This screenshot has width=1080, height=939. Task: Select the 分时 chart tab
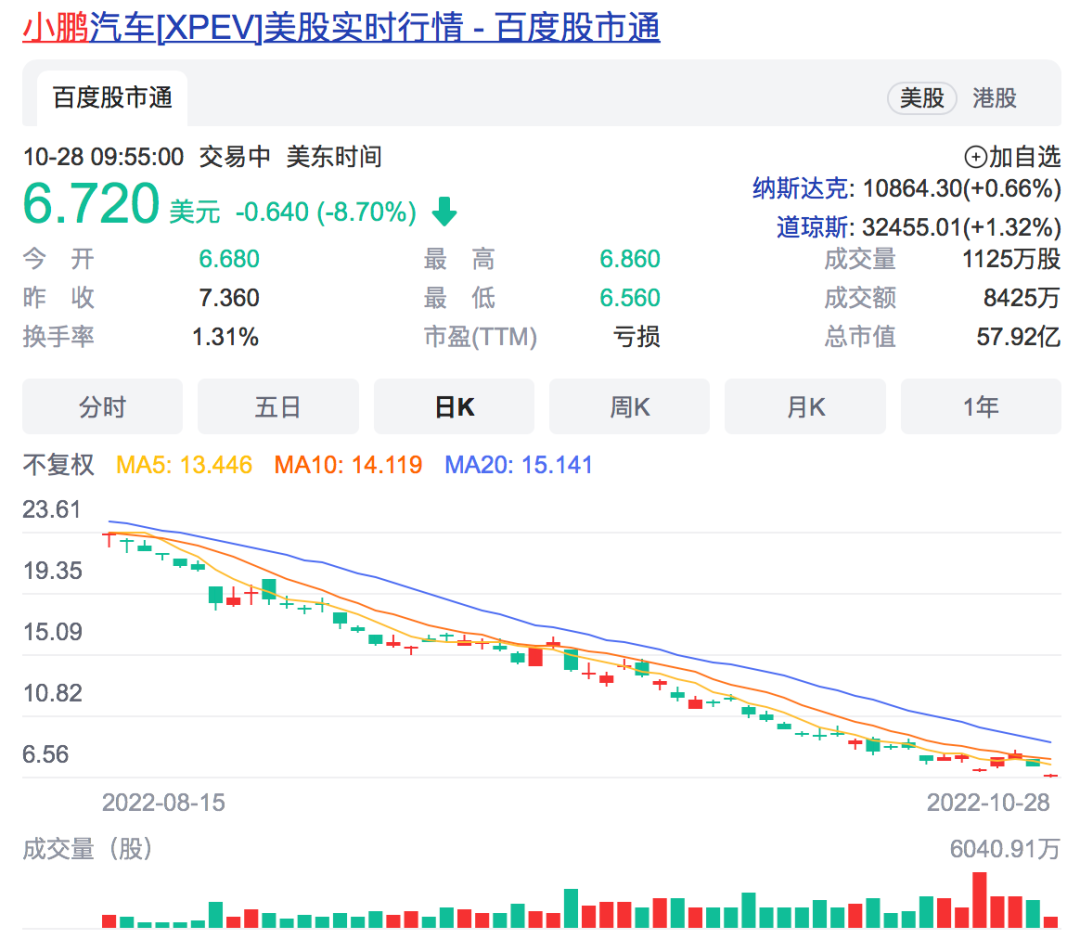[x=103, y=406]
